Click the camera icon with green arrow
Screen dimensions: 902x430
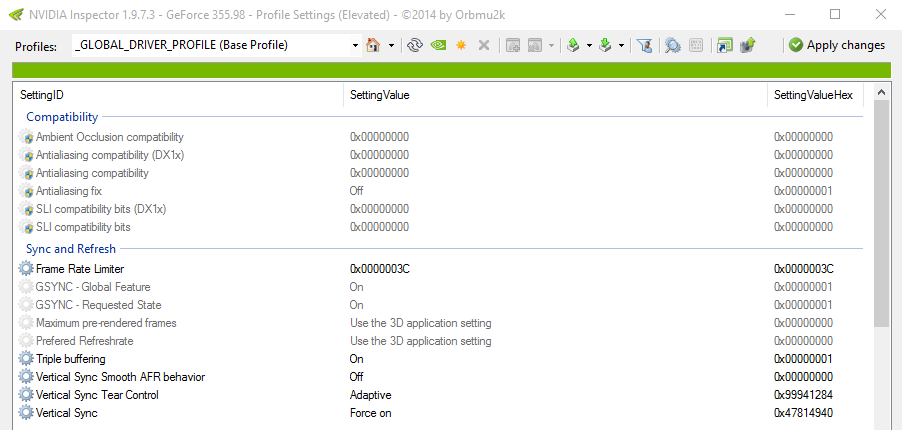pyautogui.click(x=747, y=45)
